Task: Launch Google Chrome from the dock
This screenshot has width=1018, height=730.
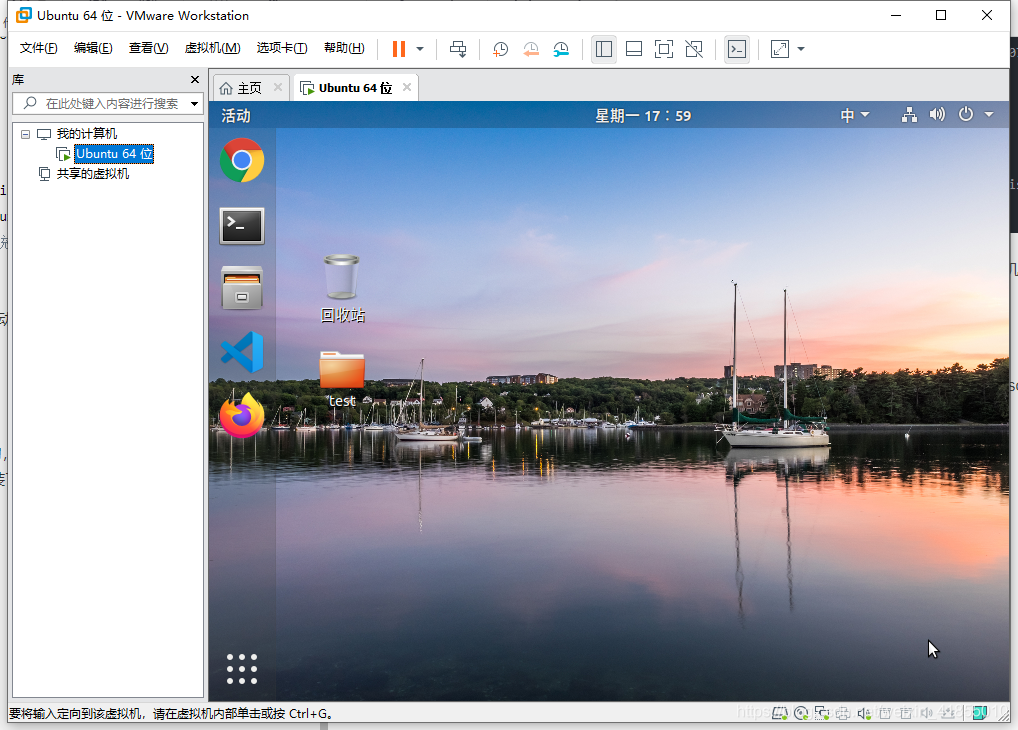Action: (242, 160)
